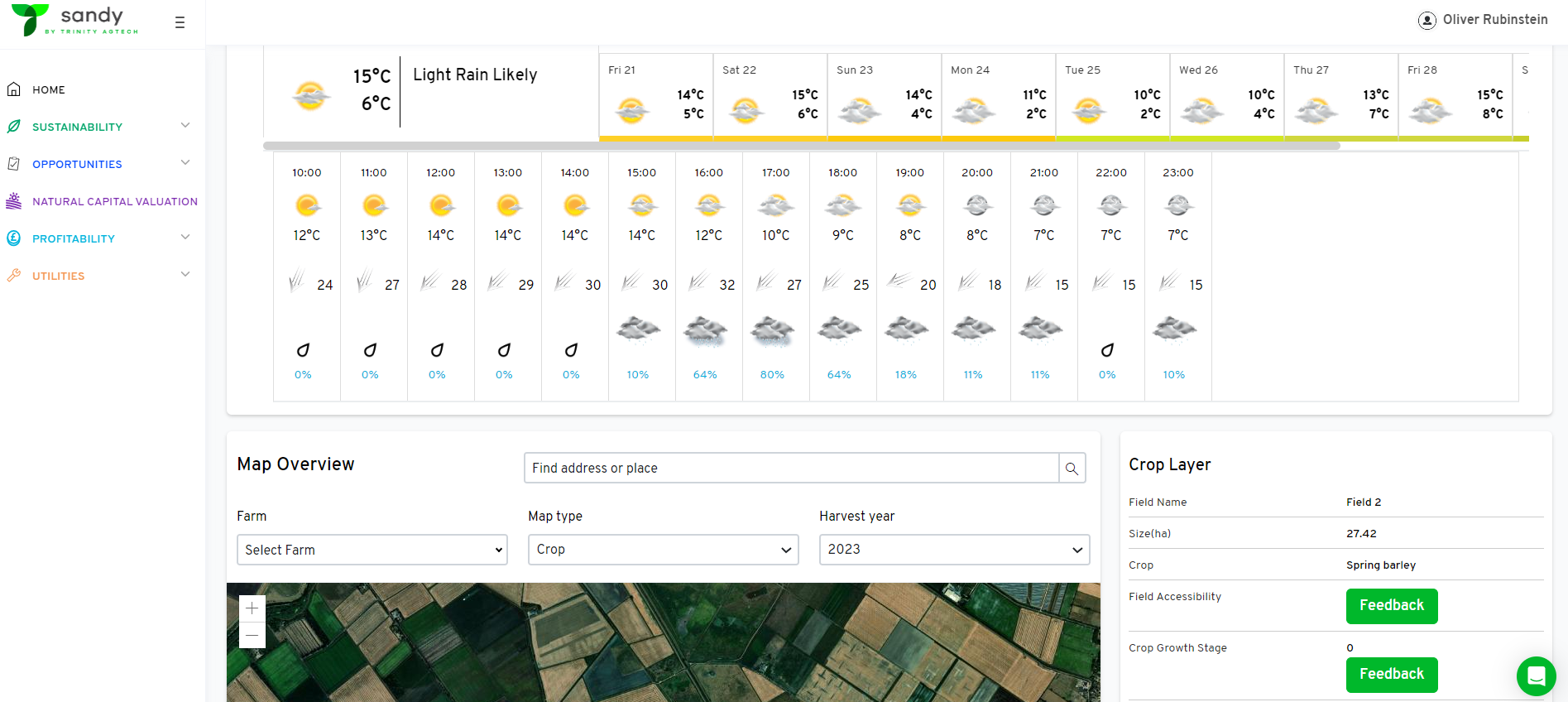Viewport: 1568px width, 702px height.
Task: Click the Spring barley crop value
Action: tap(1381, 565)
